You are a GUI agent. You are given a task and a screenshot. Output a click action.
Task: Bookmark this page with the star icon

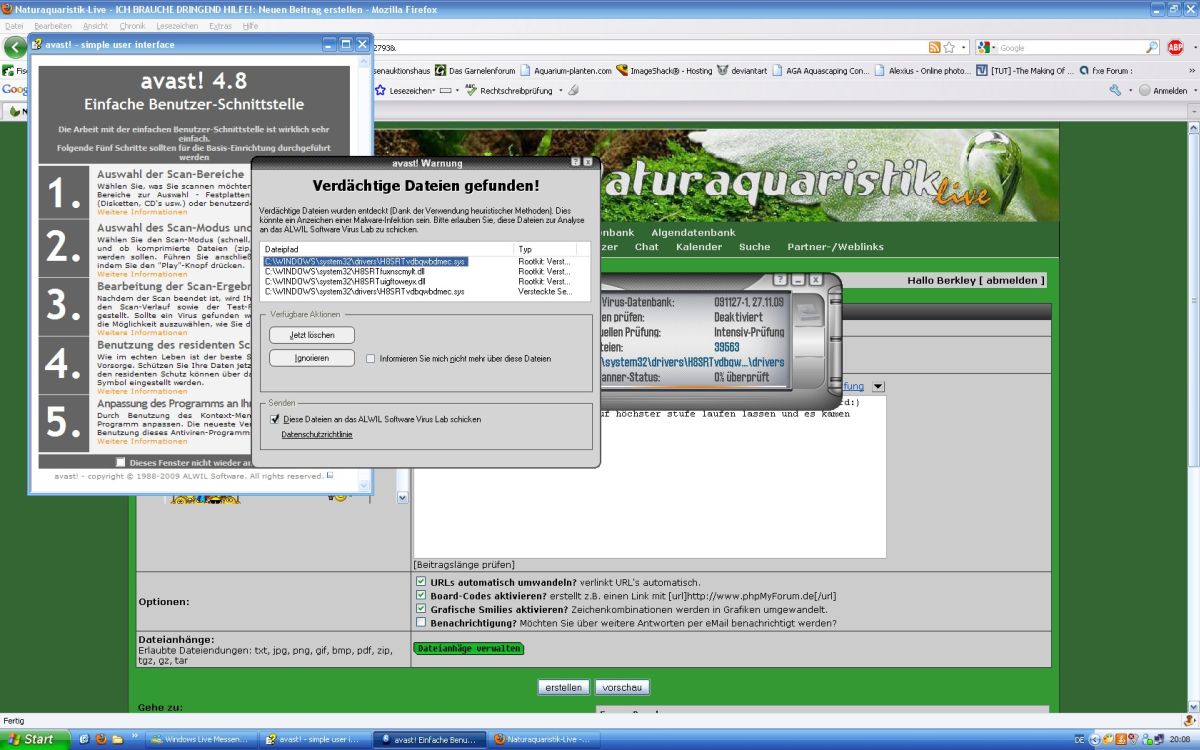point(948,47)
